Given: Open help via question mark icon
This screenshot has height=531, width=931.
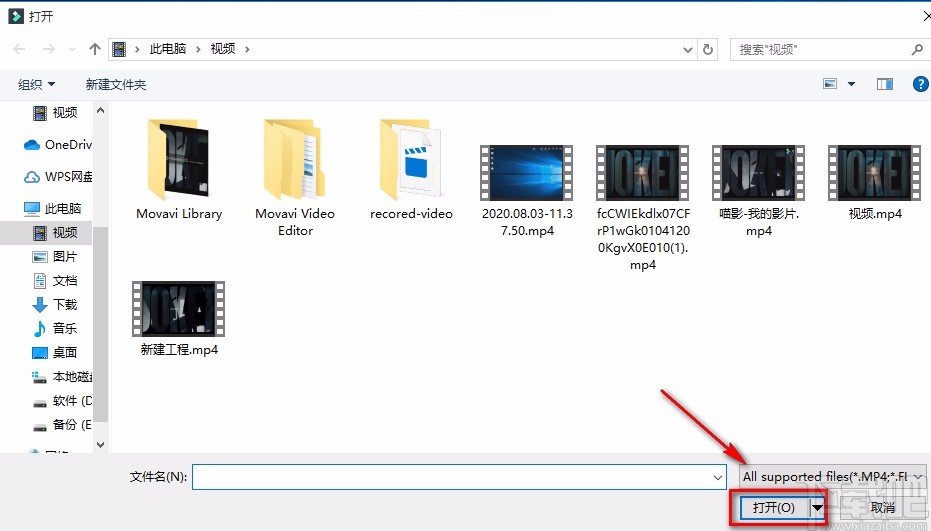Looking at the screenshot, I should pos(920,84).
